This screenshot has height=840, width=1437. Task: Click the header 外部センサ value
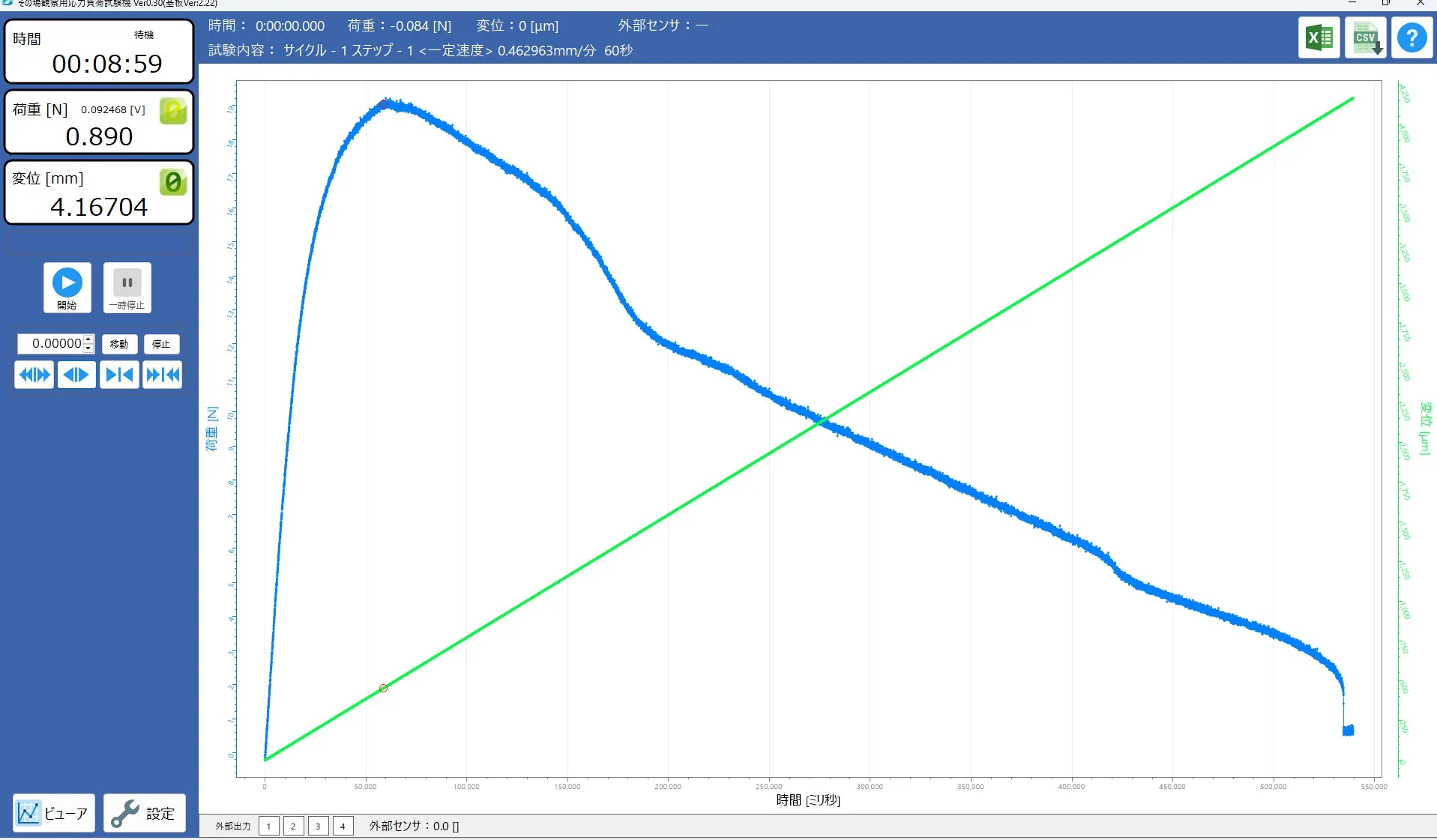(x=702, y=25)
